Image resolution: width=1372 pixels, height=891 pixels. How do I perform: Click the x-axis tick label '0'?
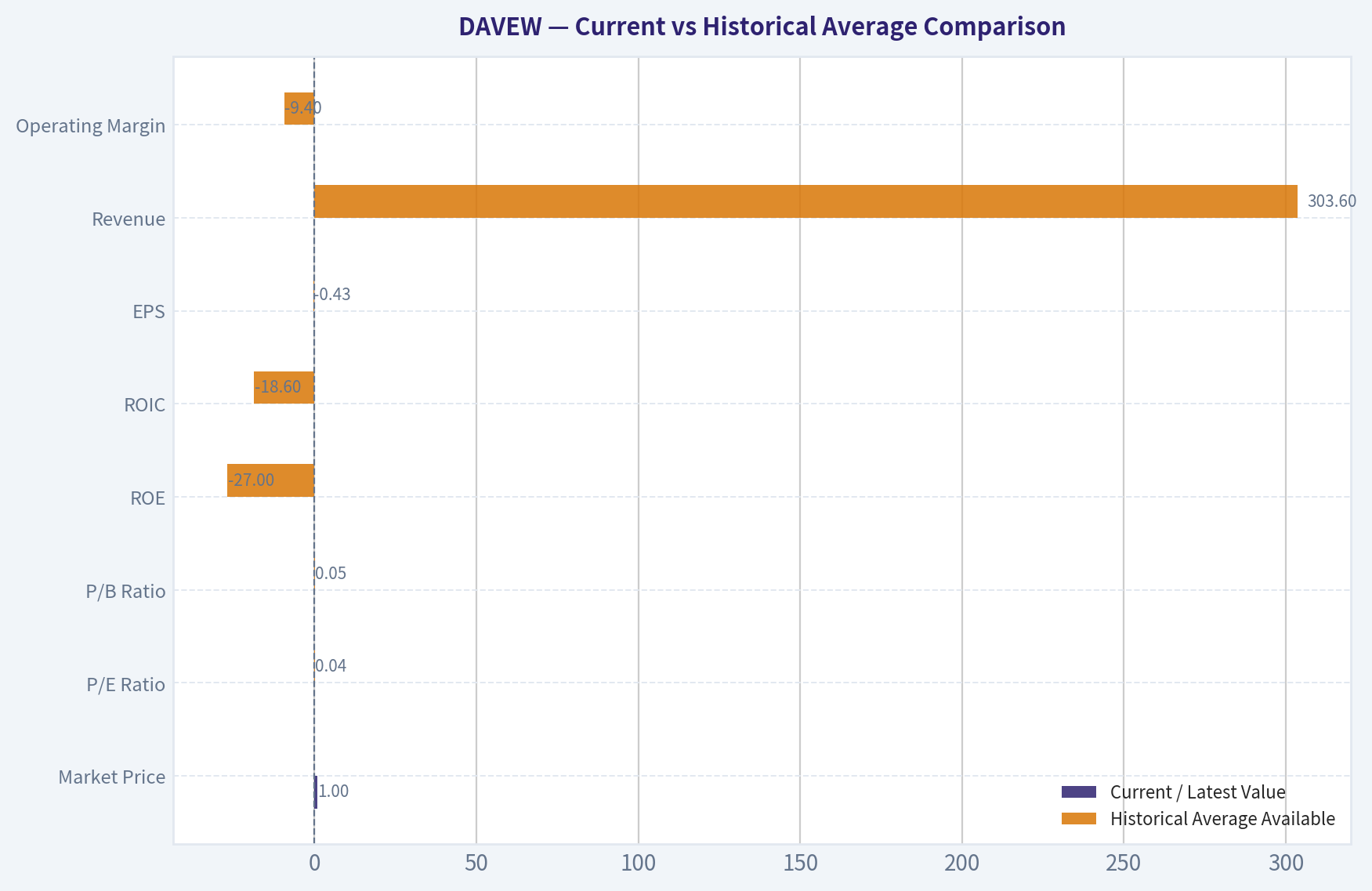click(x=314, y=863)
